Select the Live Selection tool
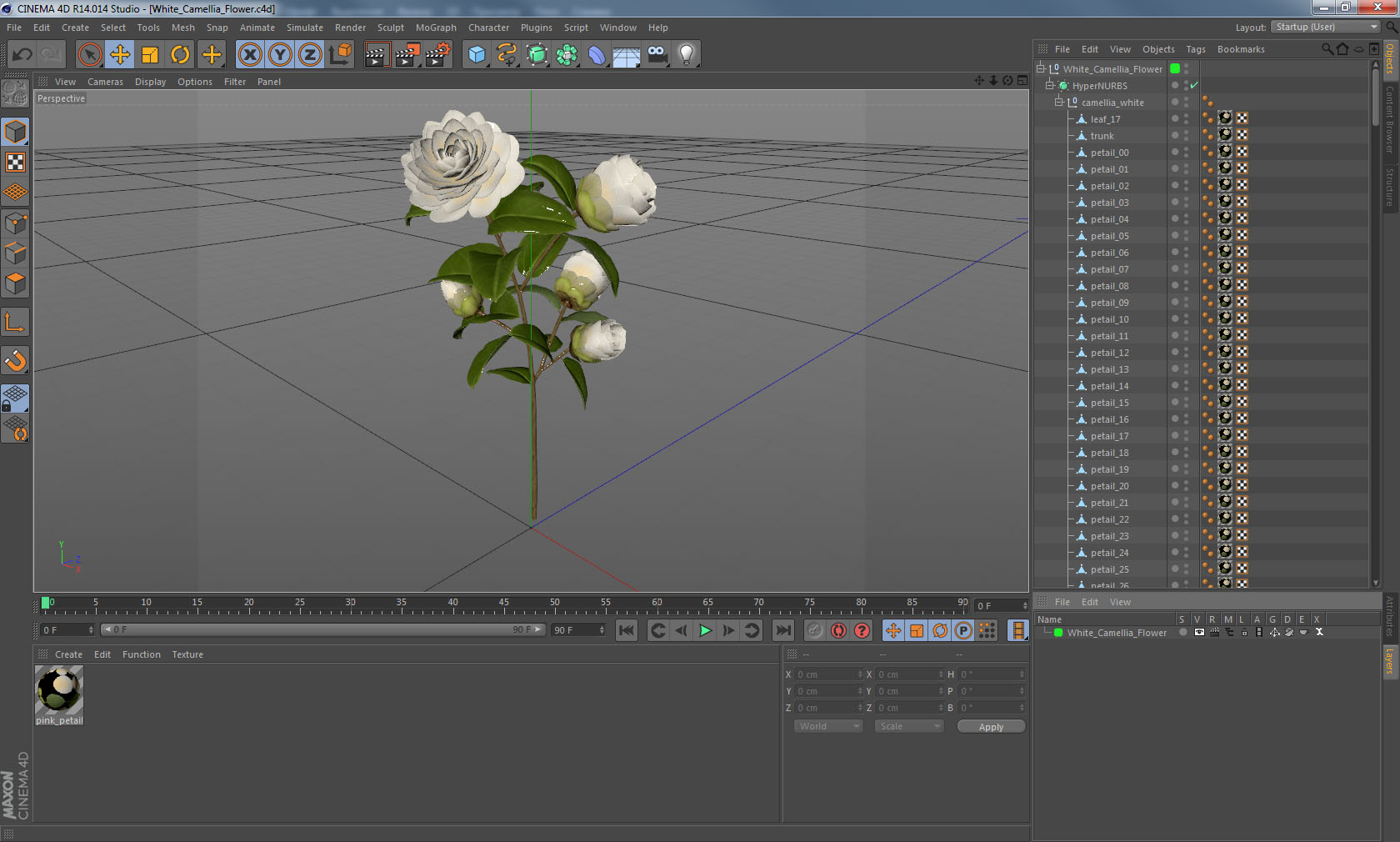 tap(90, 55)
